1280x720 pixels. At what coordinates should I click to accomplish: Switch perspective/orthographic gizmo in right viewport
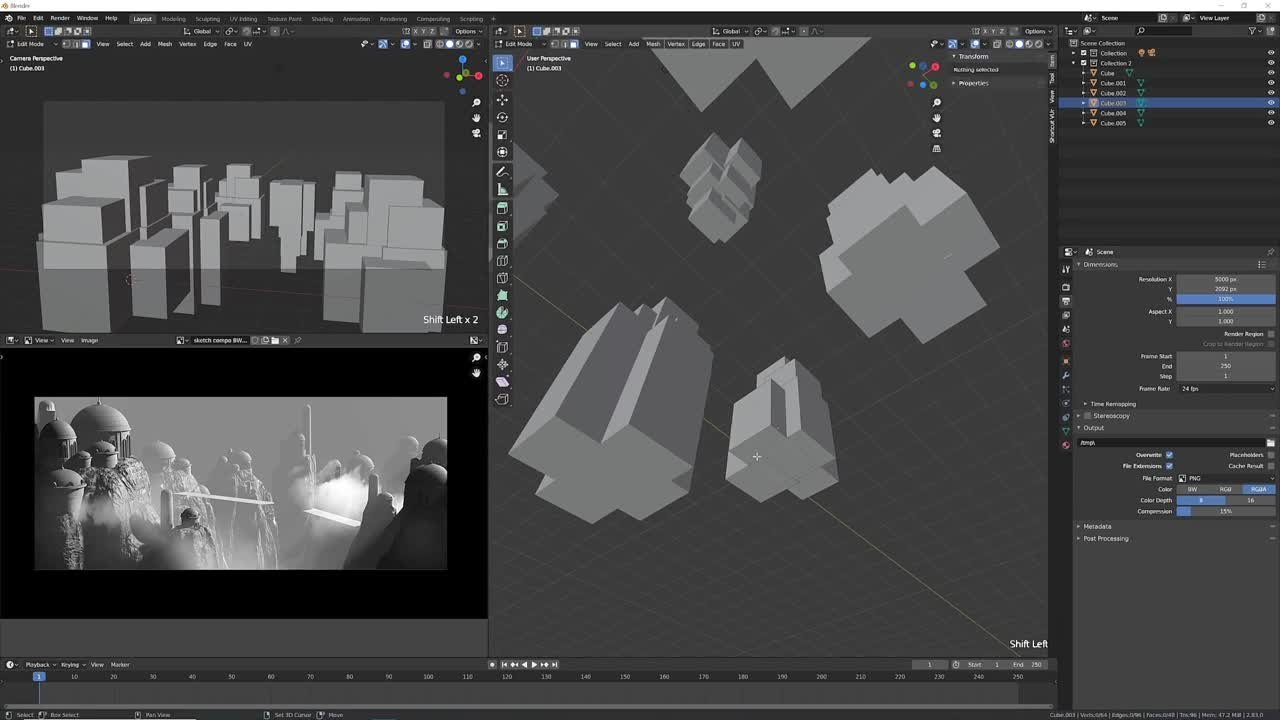(937, 148)
